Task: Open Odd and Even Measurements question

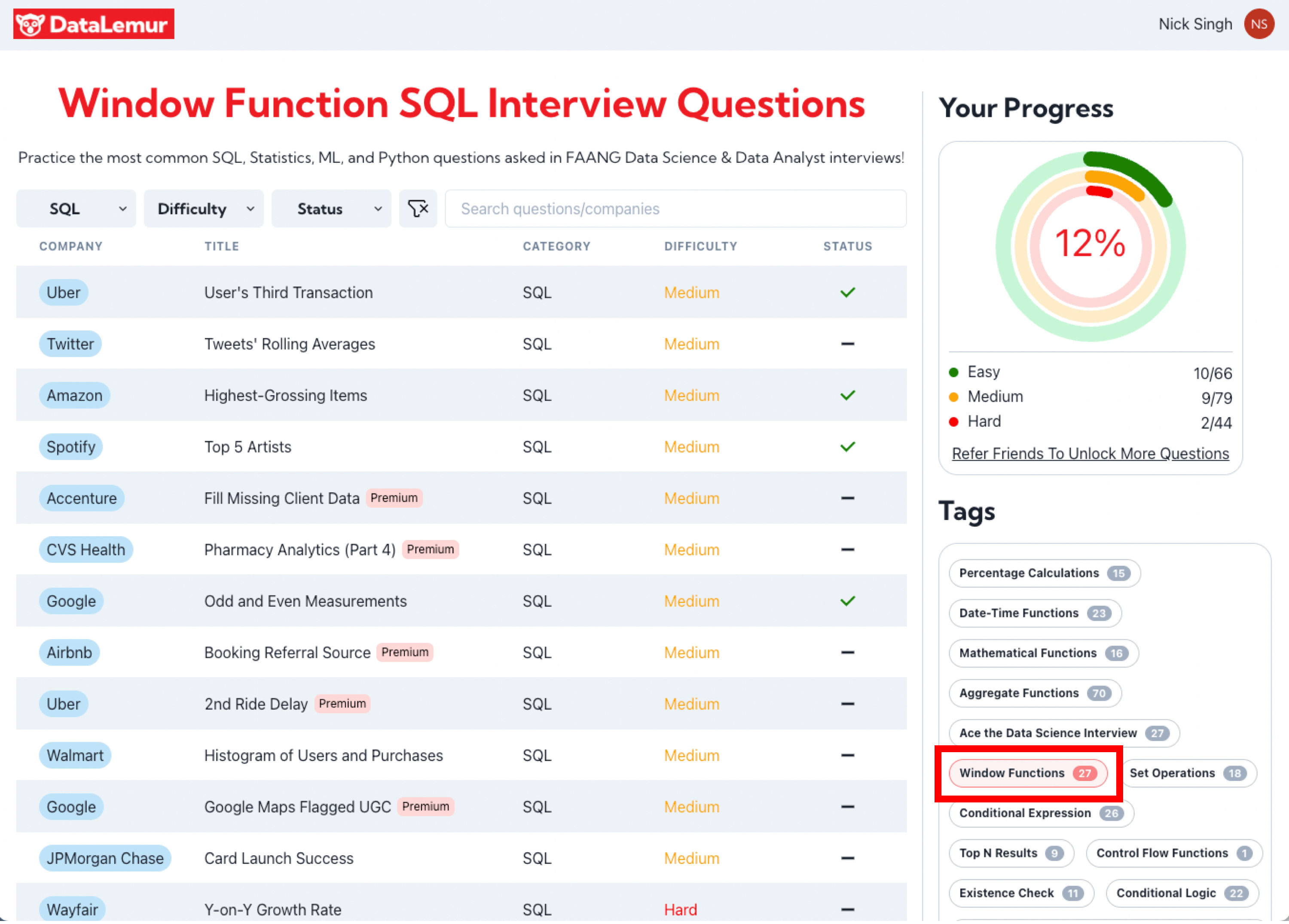Action: pos(305,601)
